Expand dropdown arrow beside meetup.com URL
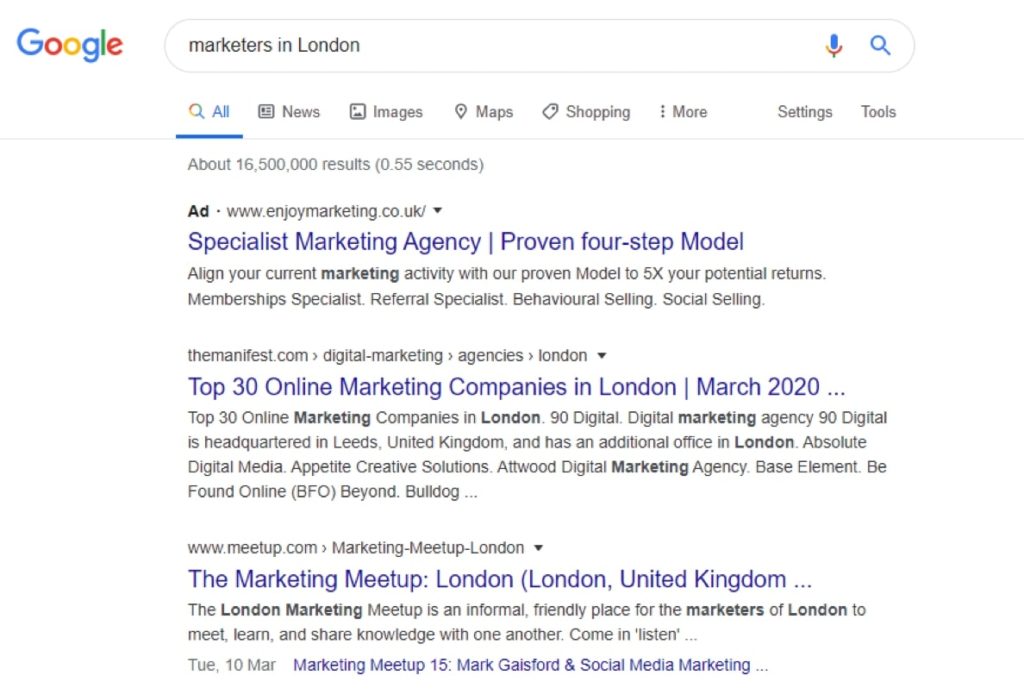 tap(539, 547)
